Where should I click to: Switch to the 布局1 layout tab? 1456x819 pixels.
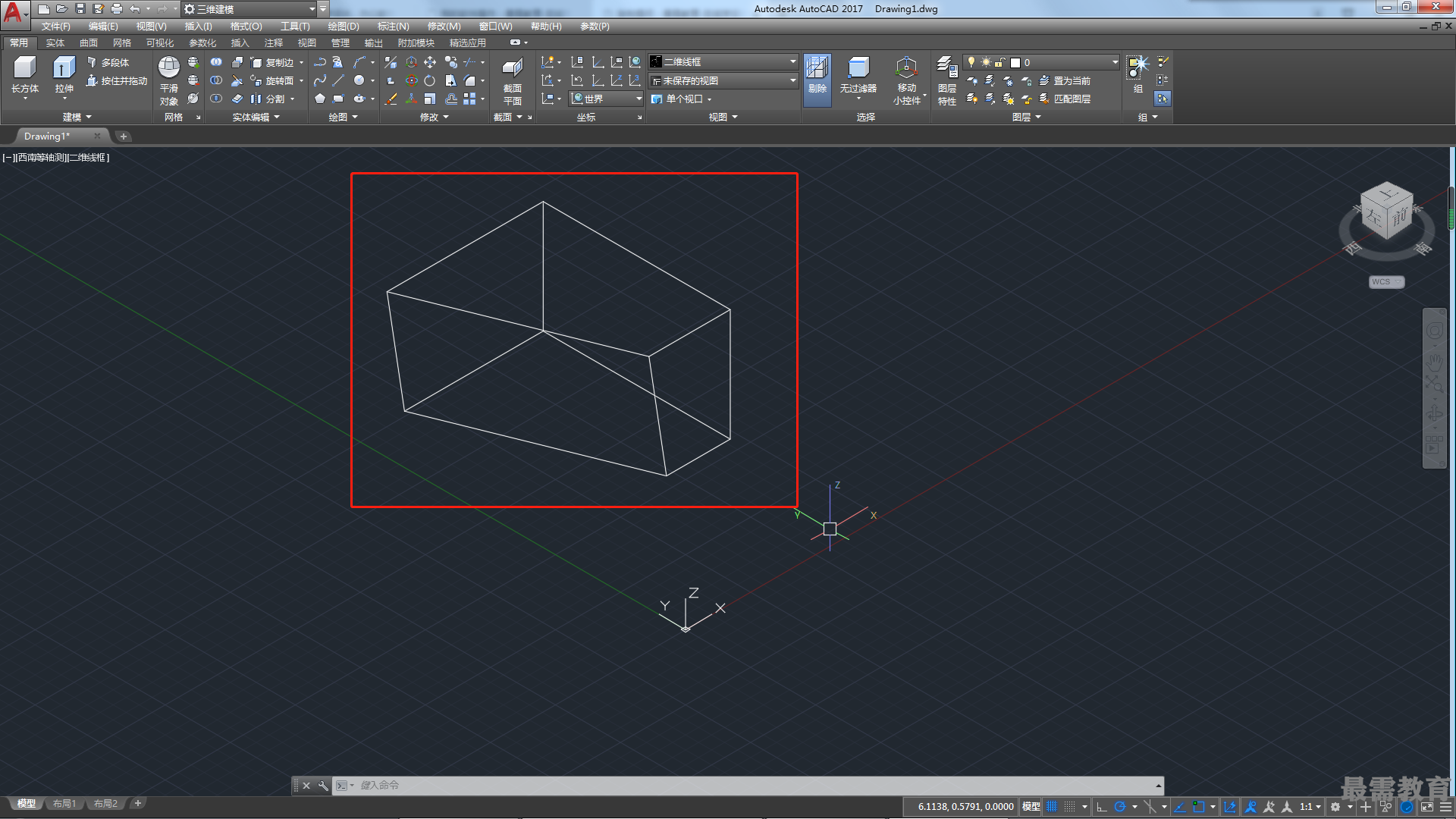click(64, 804)
